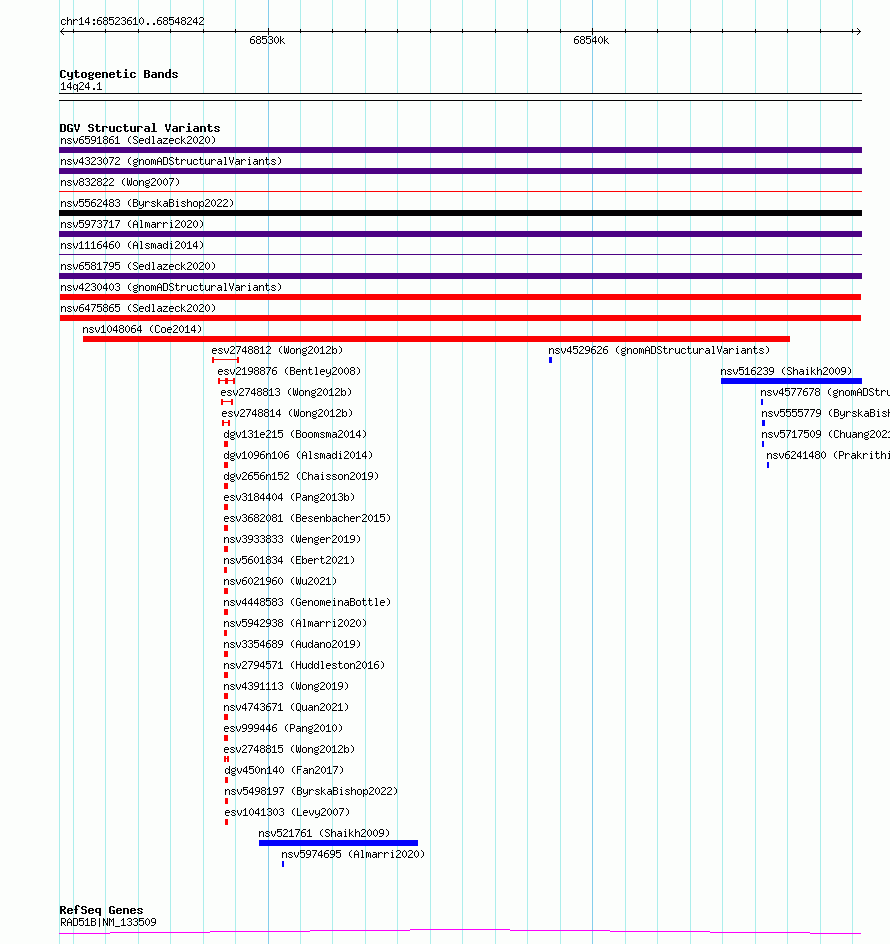Viewport: 890px width, 944px height.
Task: Open nsv4323072 (gnomADStructuralVariants) variant entry
Action: 171,161
